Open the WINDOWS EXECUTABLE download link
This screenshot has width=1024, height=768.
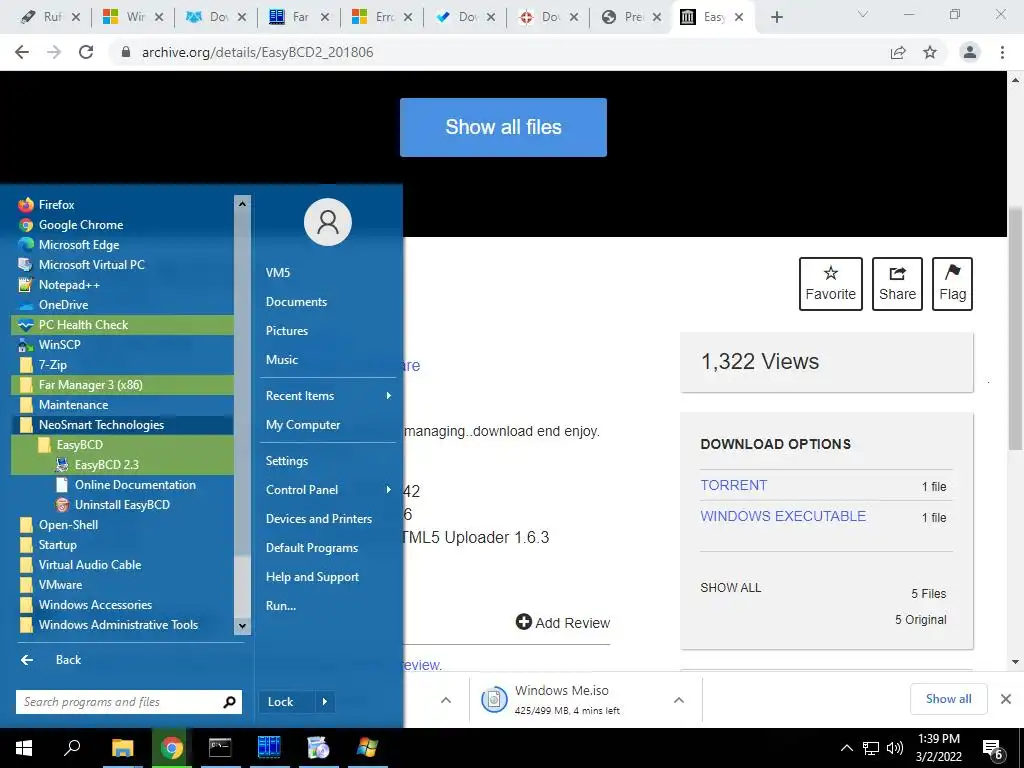pyautogui.click(x=783, y=516)
